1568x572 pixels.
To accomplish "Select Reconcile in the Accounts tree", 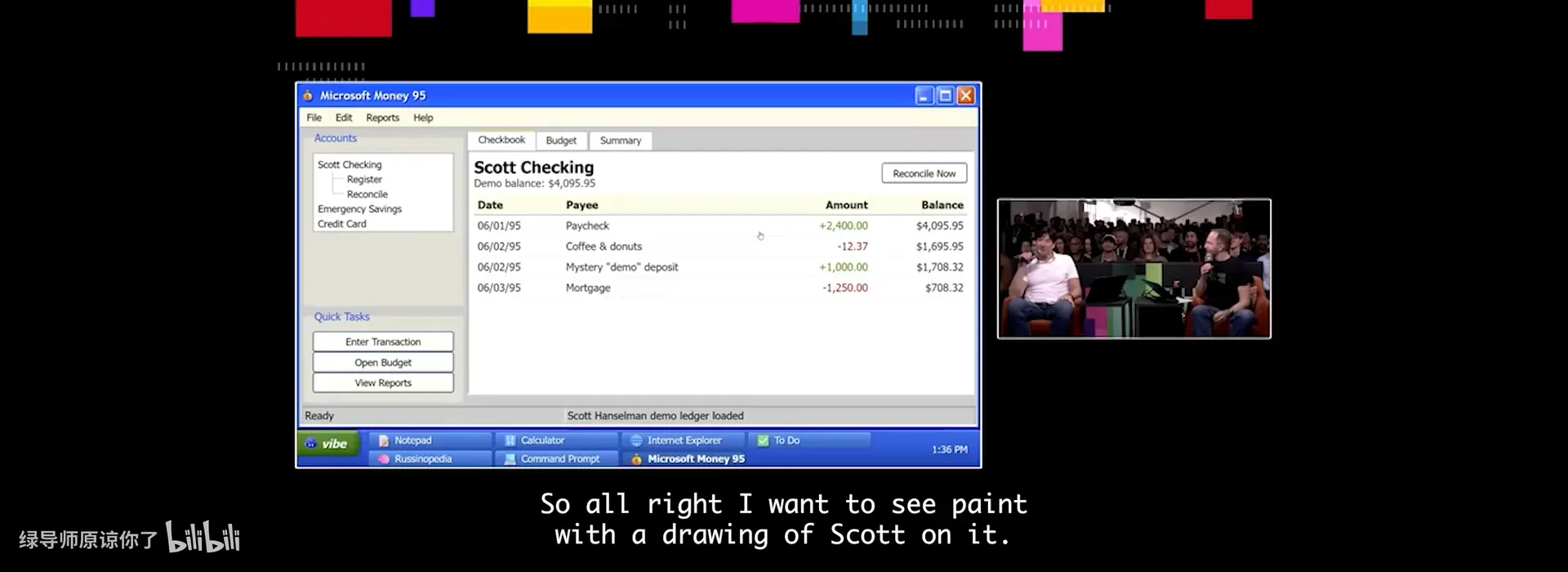I will click(x=367, y=194).
